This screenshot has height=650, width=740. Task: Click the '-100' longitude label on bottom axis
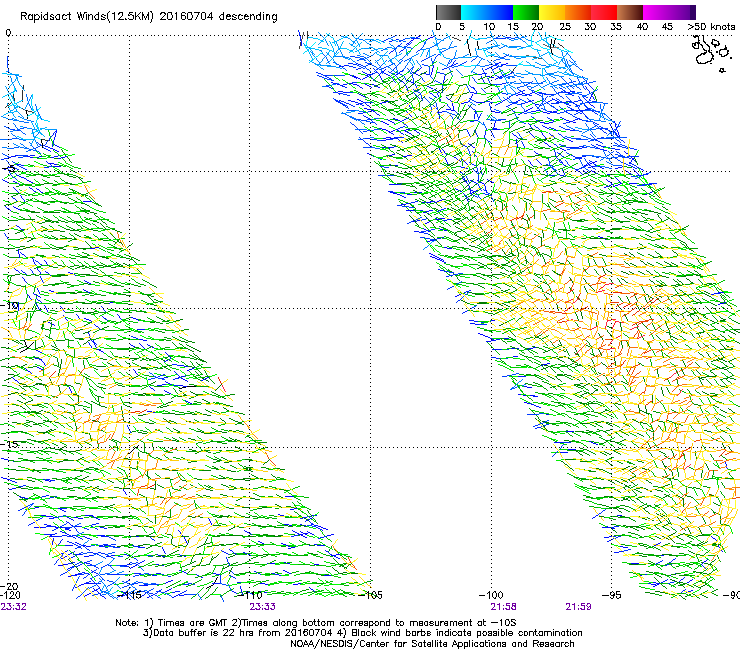pyautogui.click(x=491, y=595)
